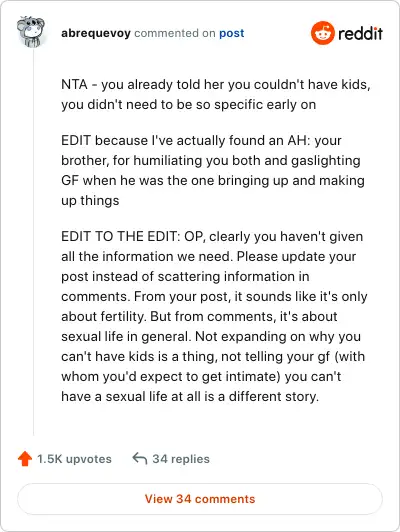Click the line "brother, for humiliating you both"
400x532 pixels.
[x=211, y=160]
